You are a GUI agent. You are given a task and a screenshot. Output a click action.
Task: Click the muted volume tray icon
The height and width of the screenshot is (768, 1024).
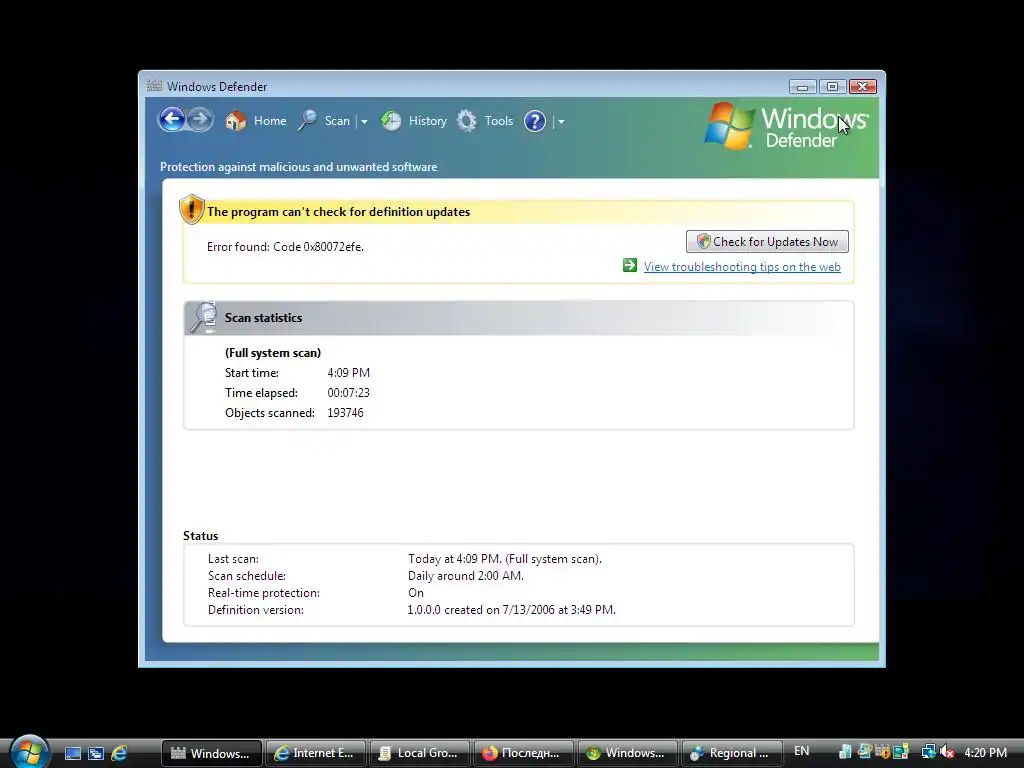point(947,752)
